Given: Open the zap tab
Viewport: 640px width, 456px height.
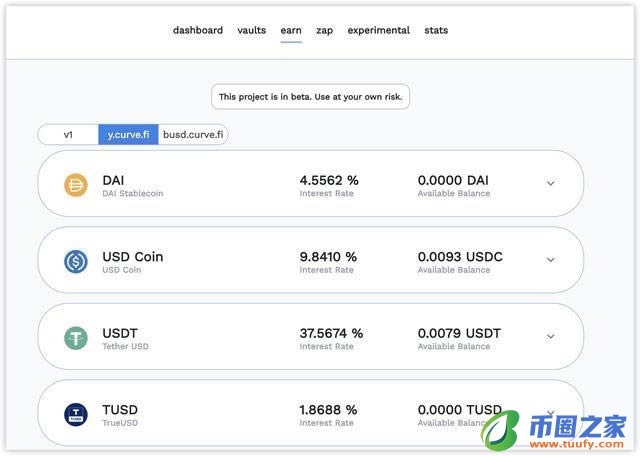Looking at the screenshot, I should click(325, 30).
